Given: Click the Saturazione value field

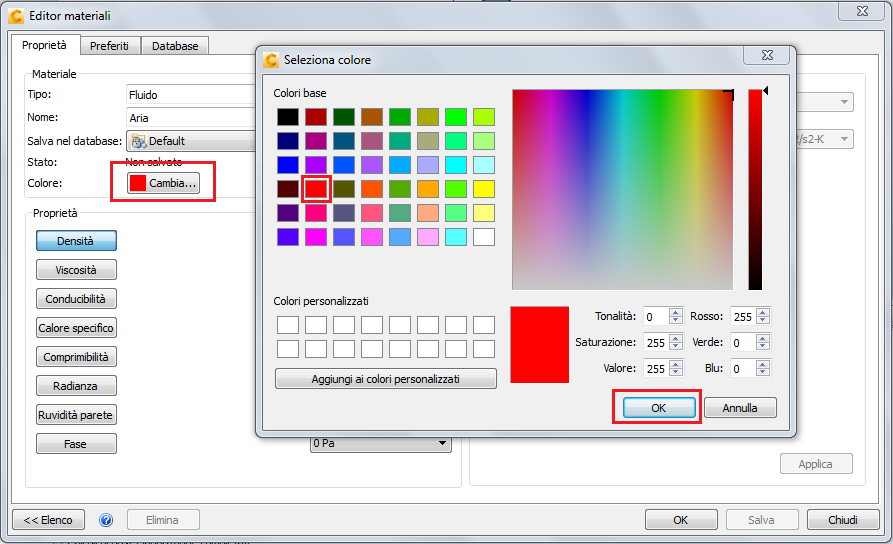Looking at the screenshot, I should click(656, 342).
